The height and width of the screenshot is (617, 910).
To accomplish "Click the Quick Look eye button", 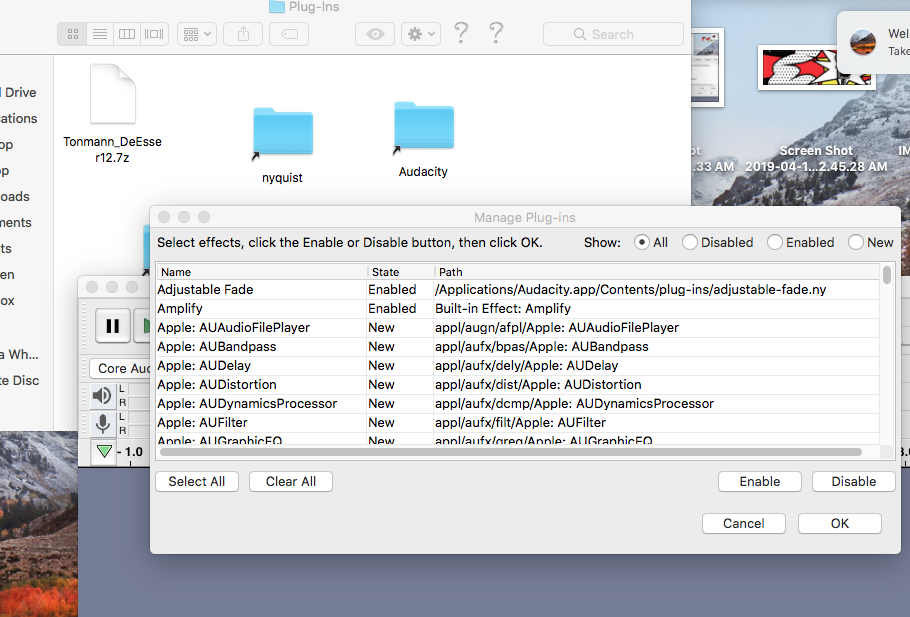I will (x=375, y=34).
